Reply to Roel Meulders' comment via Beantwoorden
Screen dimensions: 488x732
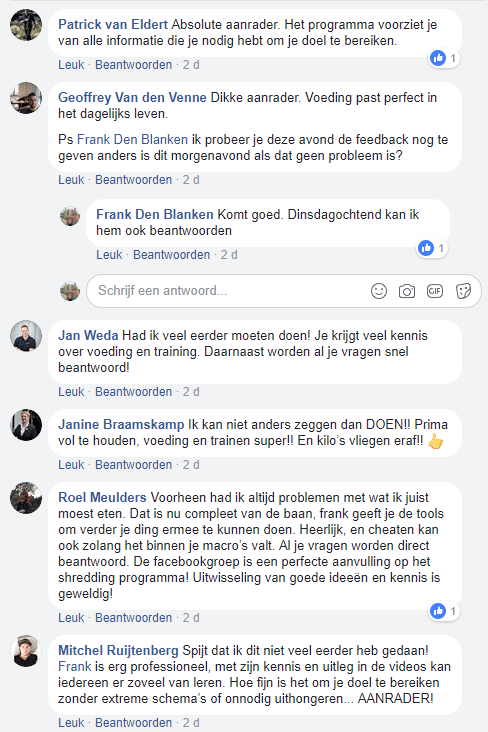[x=134, y=618]
